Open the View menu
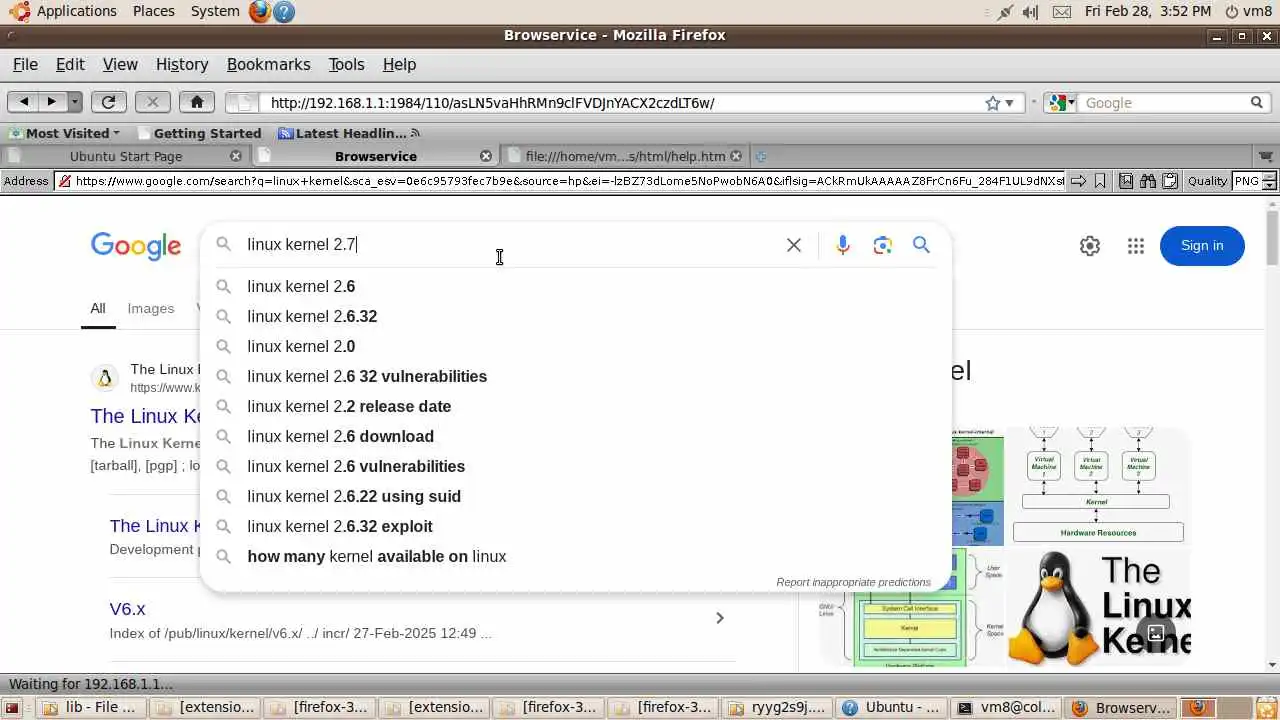This screenshot has width=1280, height=720. (120, 64)
